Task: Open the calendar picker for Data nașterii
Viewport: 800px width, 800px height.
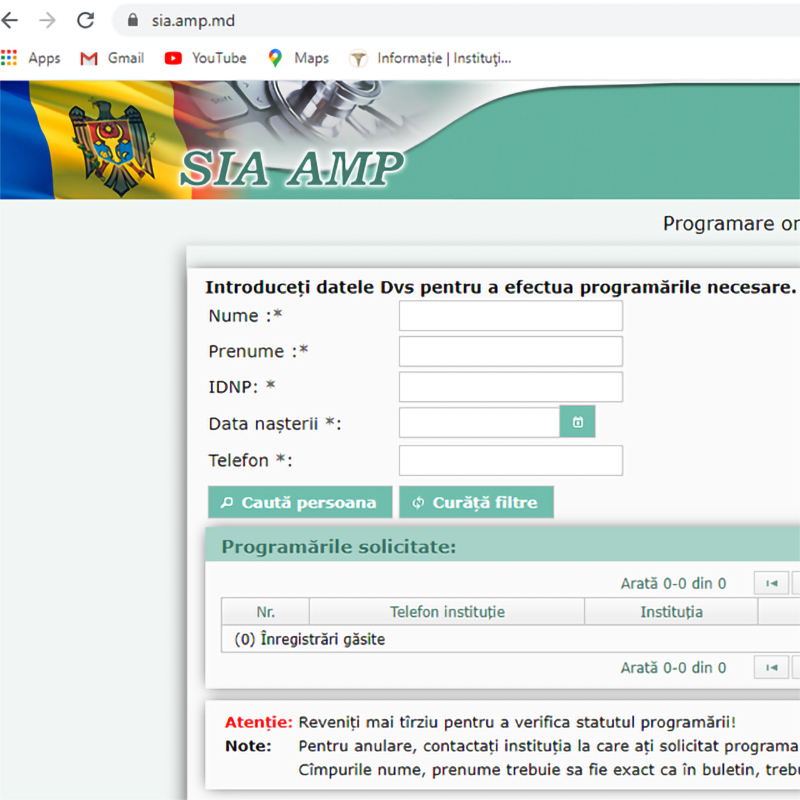Action: click(x=578, y=423)
